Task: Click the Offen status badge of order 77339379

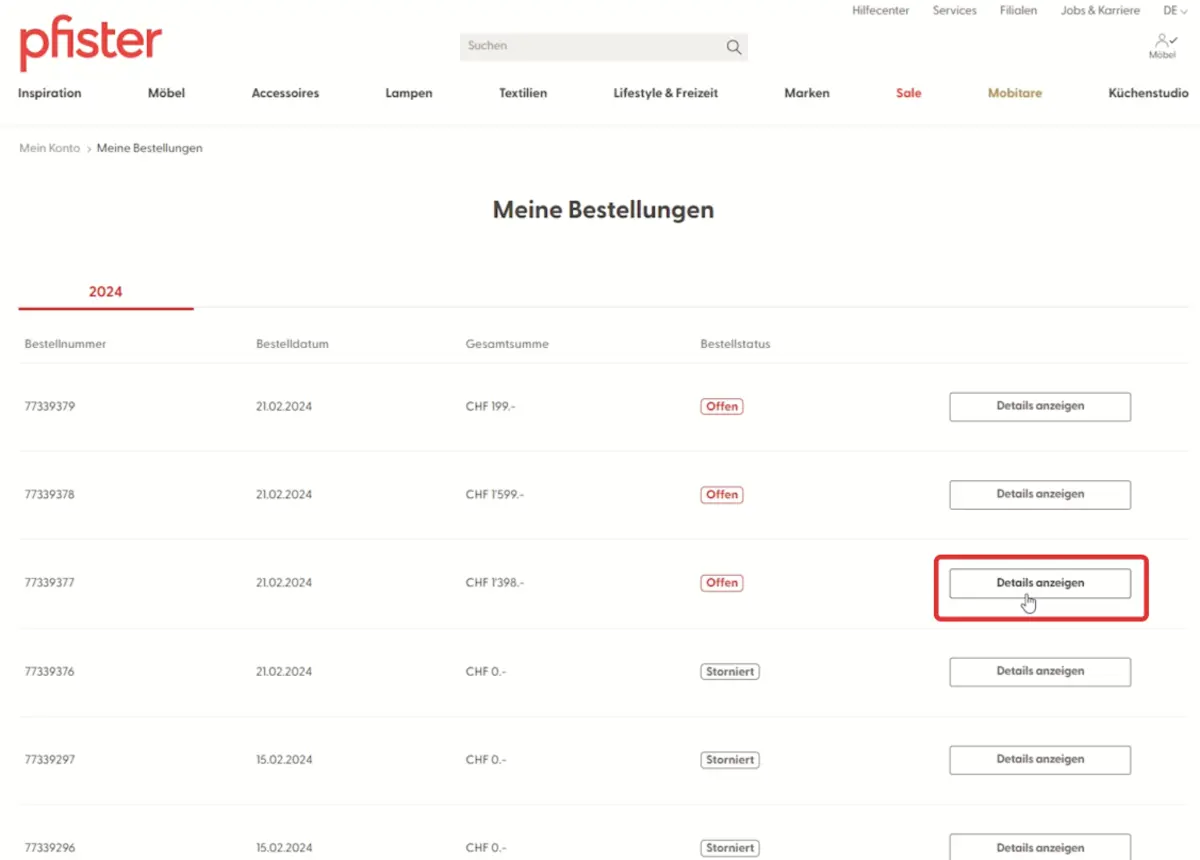Action: click(721, 407)
